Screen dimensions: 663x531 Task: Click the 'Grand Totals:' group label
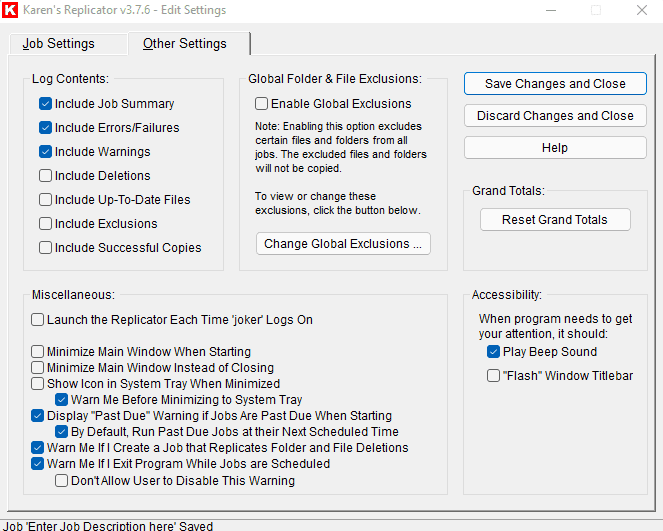point(508,191)
